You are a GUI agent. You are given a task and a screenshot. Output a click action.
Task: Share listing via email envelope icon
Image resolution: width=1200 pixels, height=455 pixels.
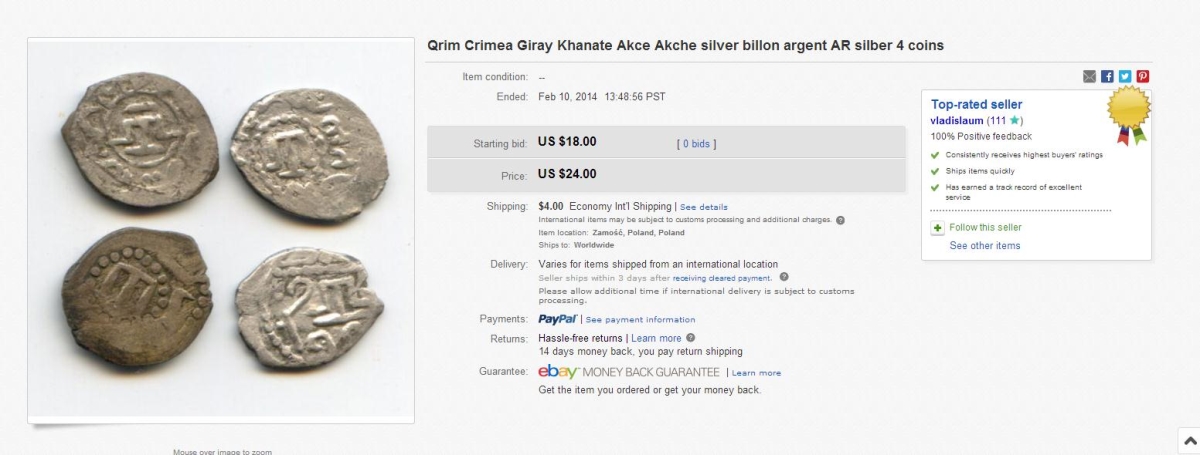click(1089, 76)
